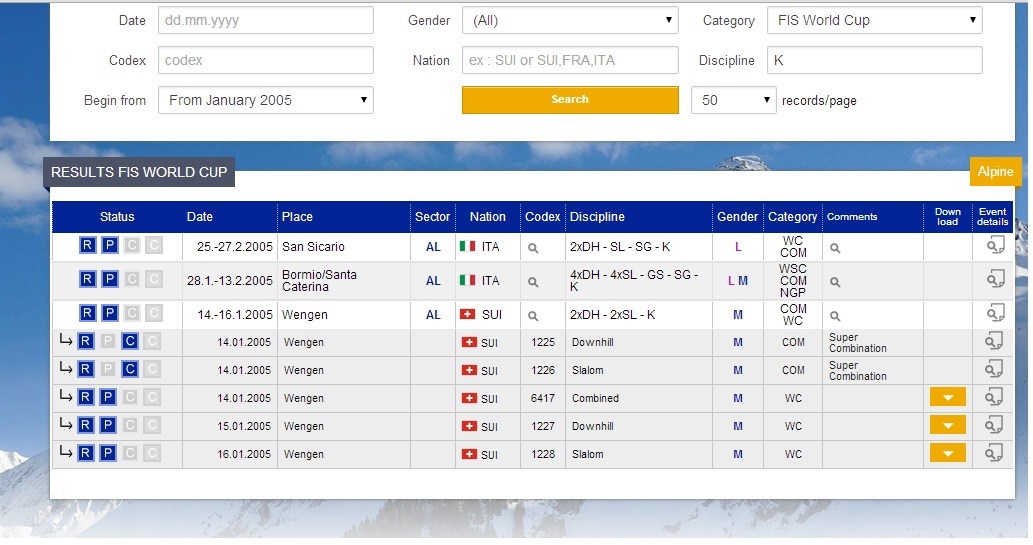Open the Category dropdown showing FIS World Cup
Viewport: 1033px width, 545px height.
click(x=875, y=20)
